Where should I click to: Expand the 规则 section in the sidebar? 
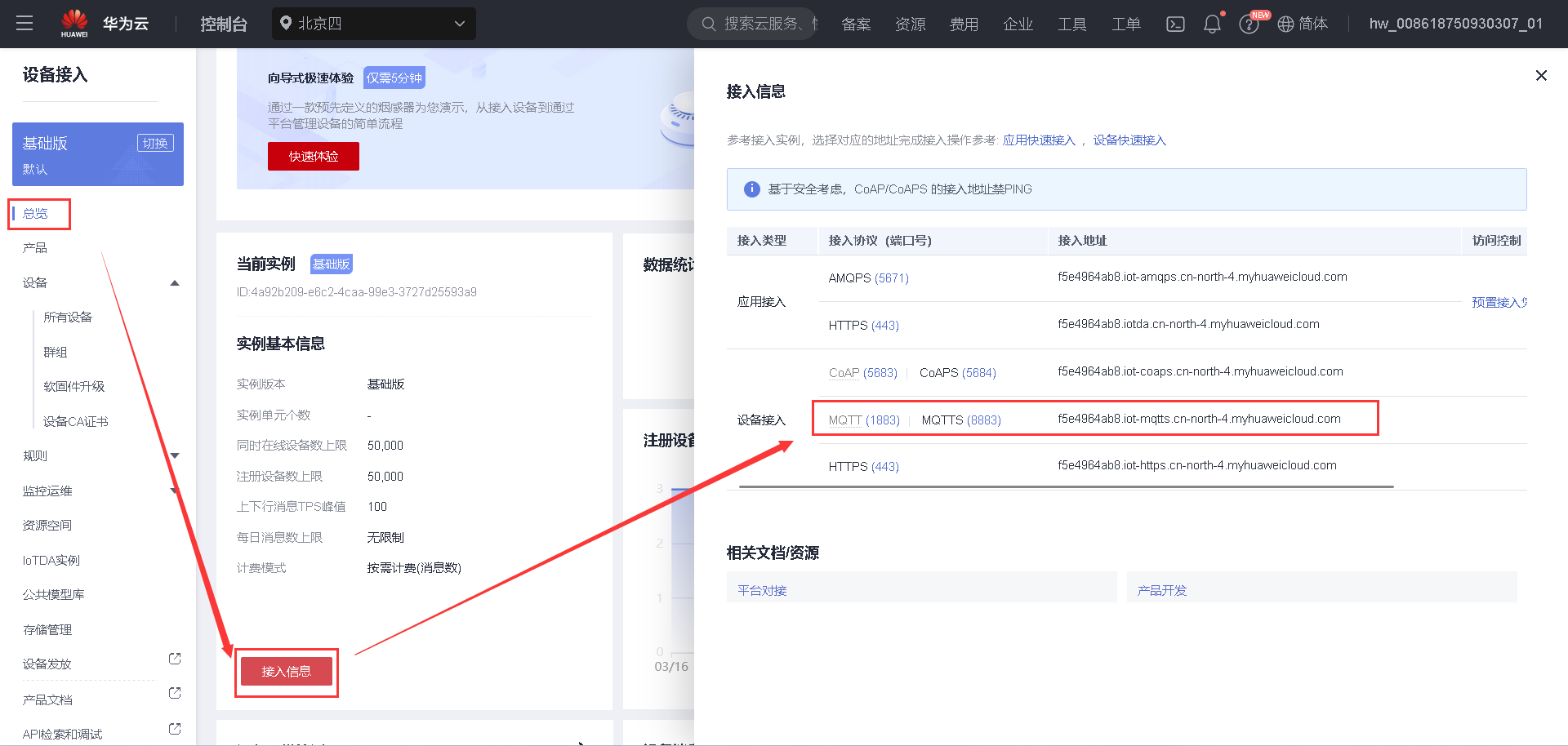point(174,455)
